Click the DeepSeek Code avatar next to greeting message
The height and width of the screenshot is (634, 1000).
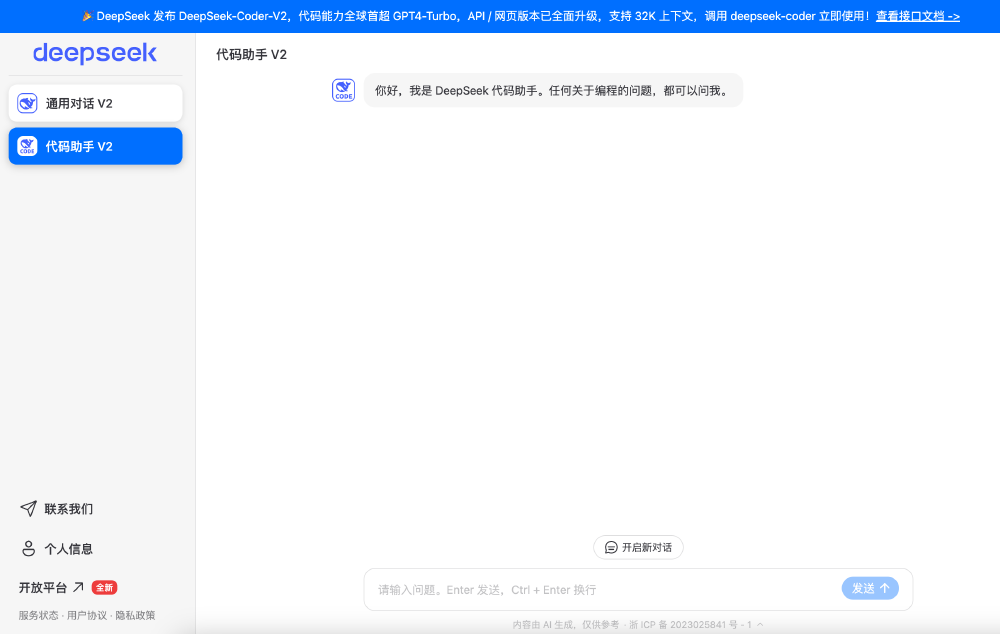(343, 90)
